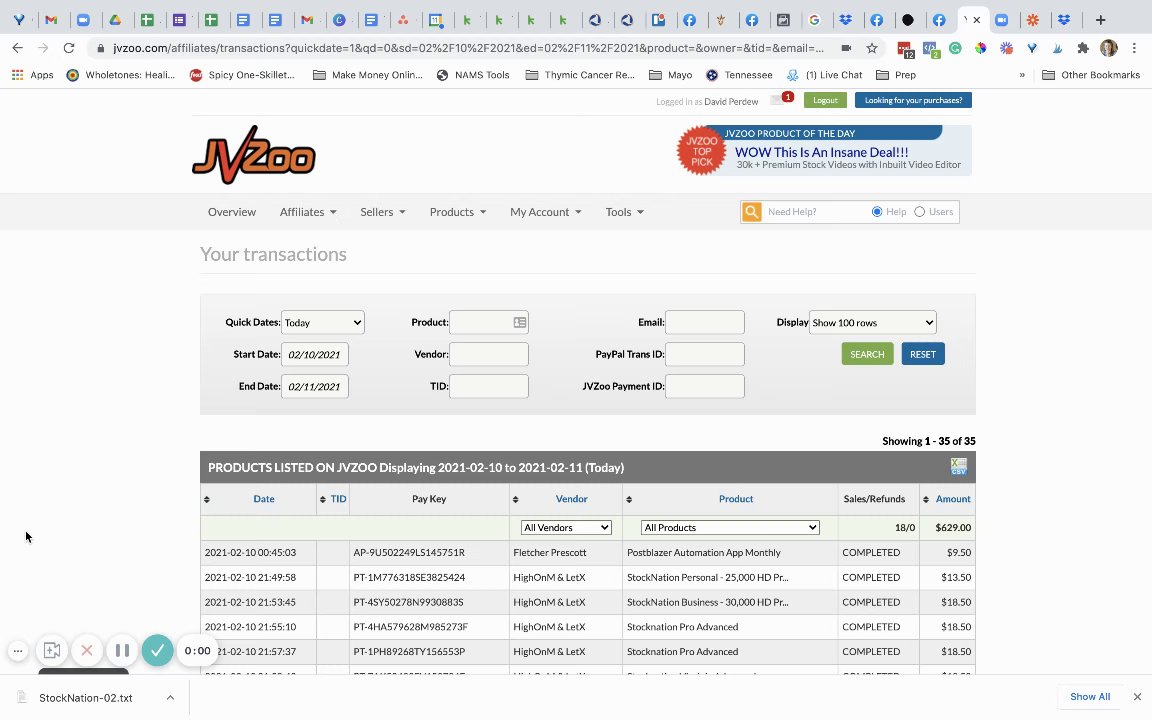Export transactions with the CSV icon

[958, 467]
